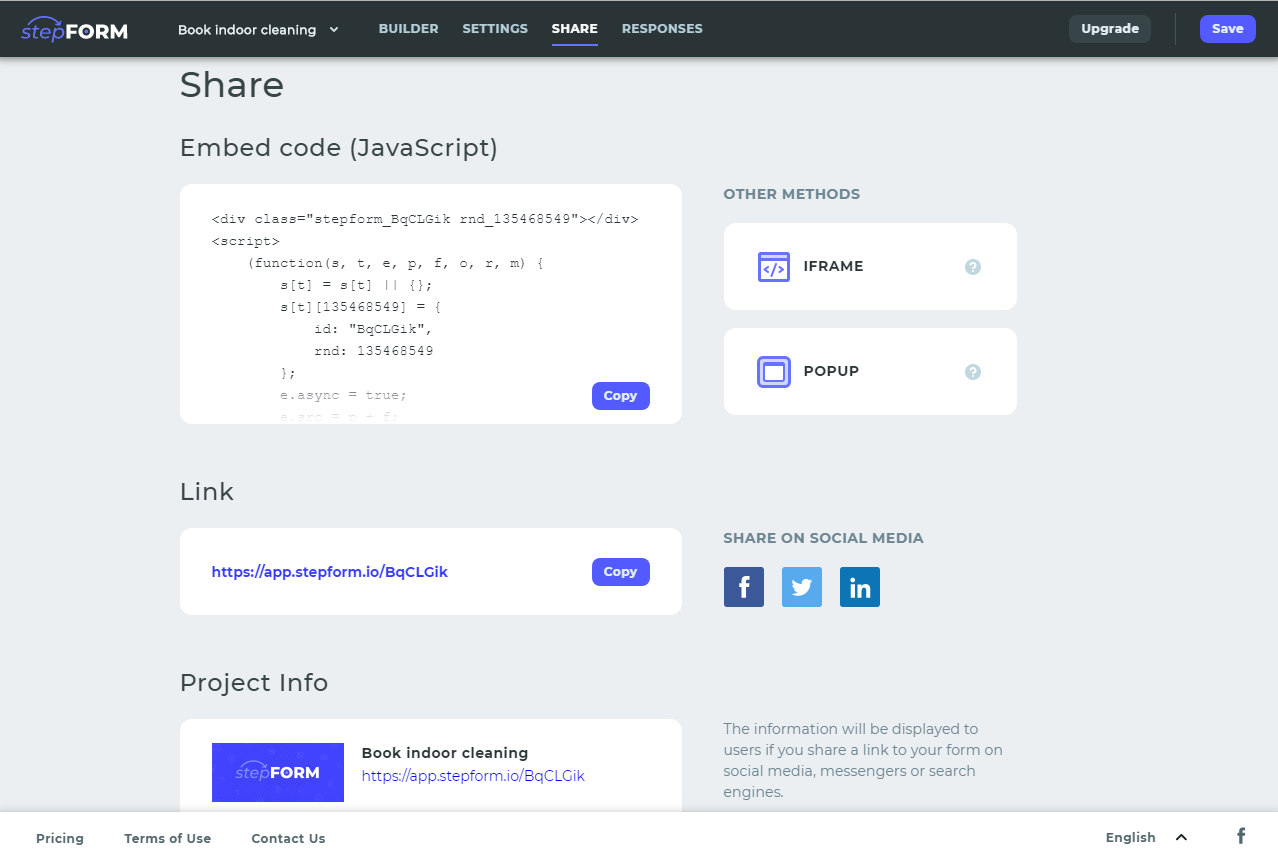Open help tooltip next to POPUP
1278x863 pixels.
click(972, 372)
